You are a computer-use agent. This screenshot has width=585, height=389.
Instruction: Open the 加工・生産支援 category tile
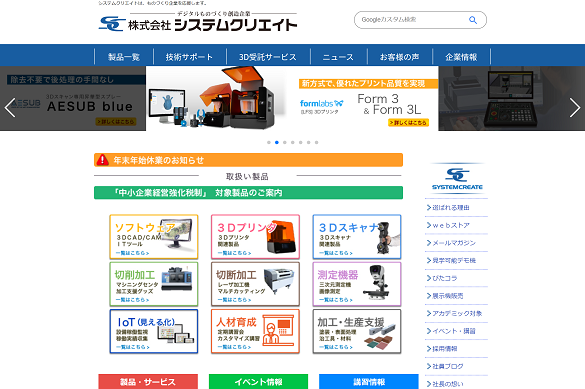[x=357, y=331]
